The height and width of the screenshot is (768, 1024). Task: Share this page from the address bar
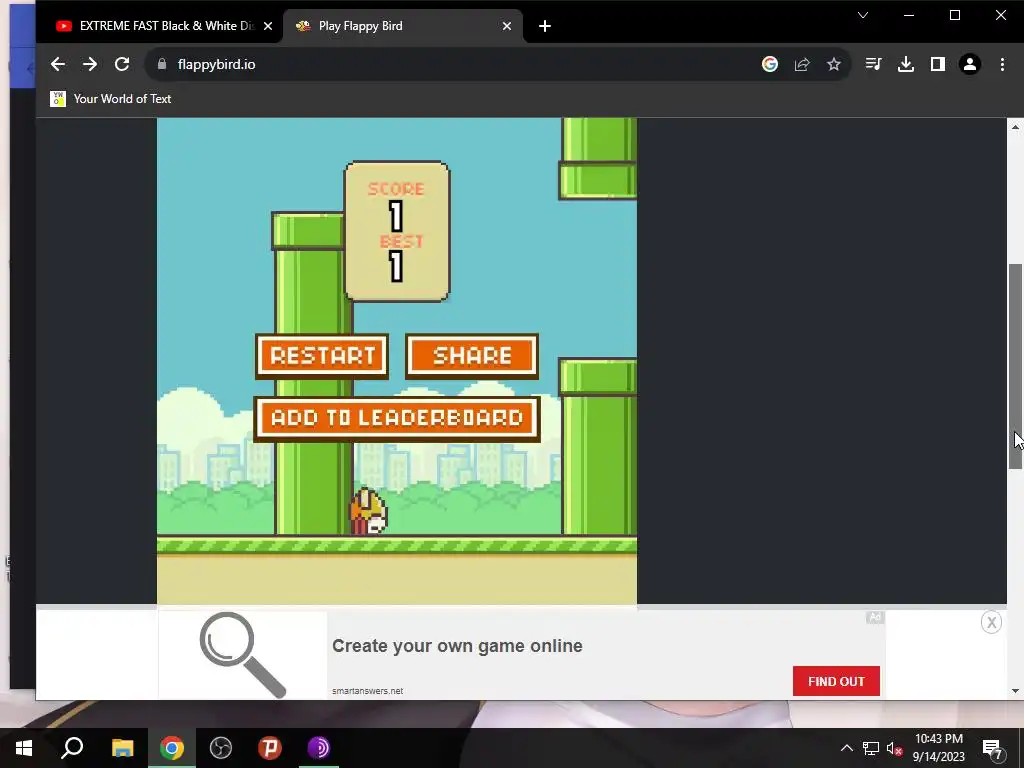click(802, 64)
